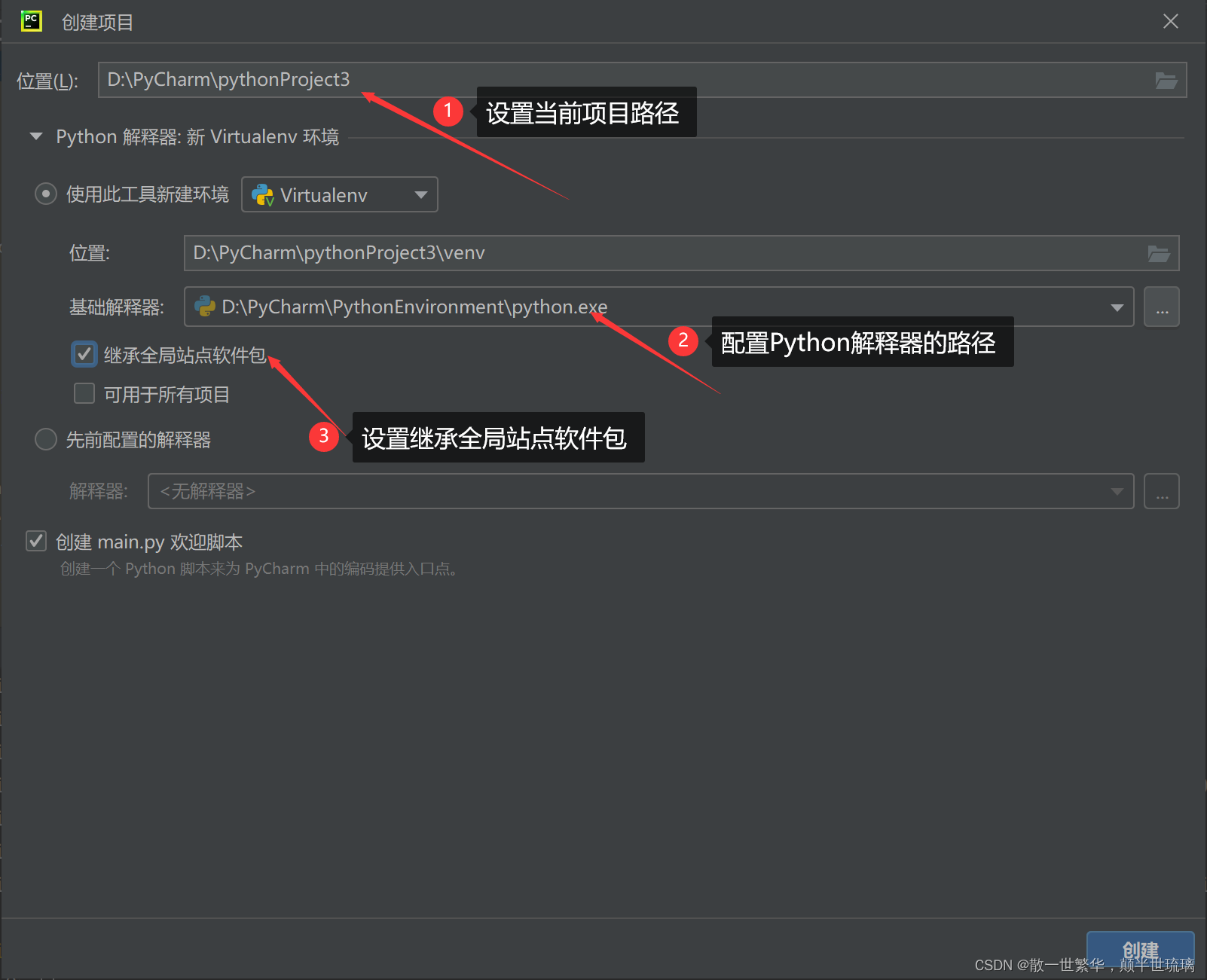Click the folder browse icon in the venv location field
Image resolution: width=1207 pixels, height=980 pixels.
(1159, 254)
